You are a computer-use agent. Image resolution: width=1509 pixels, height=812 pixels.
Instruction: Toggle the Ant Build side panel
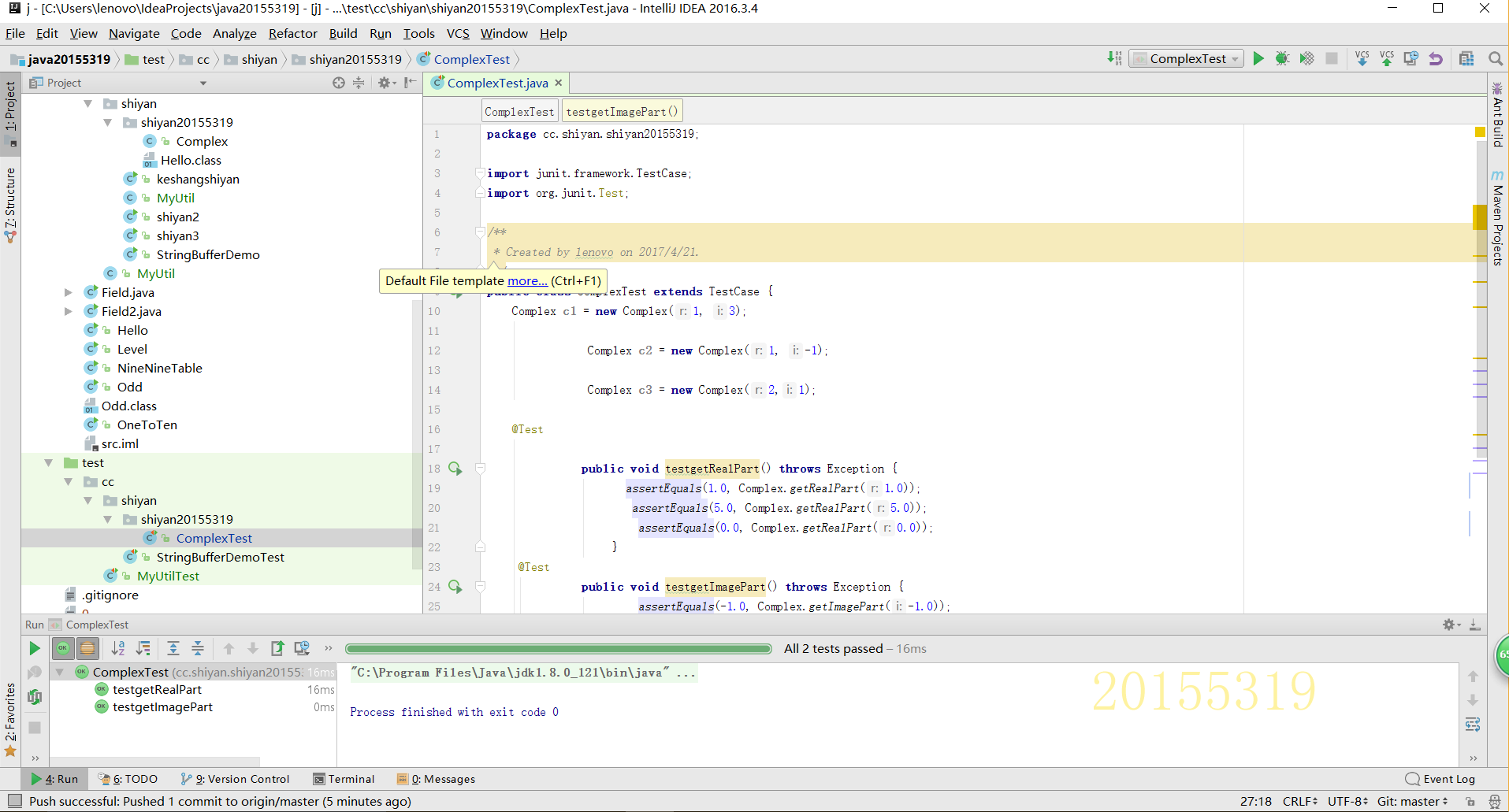click(1498, 114)
